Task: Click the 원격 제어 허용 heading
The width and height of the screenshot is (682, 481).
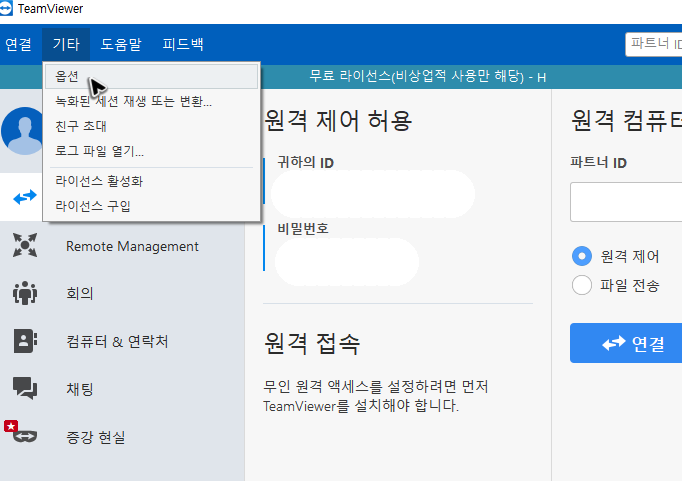Action: [x=338, y=120]
